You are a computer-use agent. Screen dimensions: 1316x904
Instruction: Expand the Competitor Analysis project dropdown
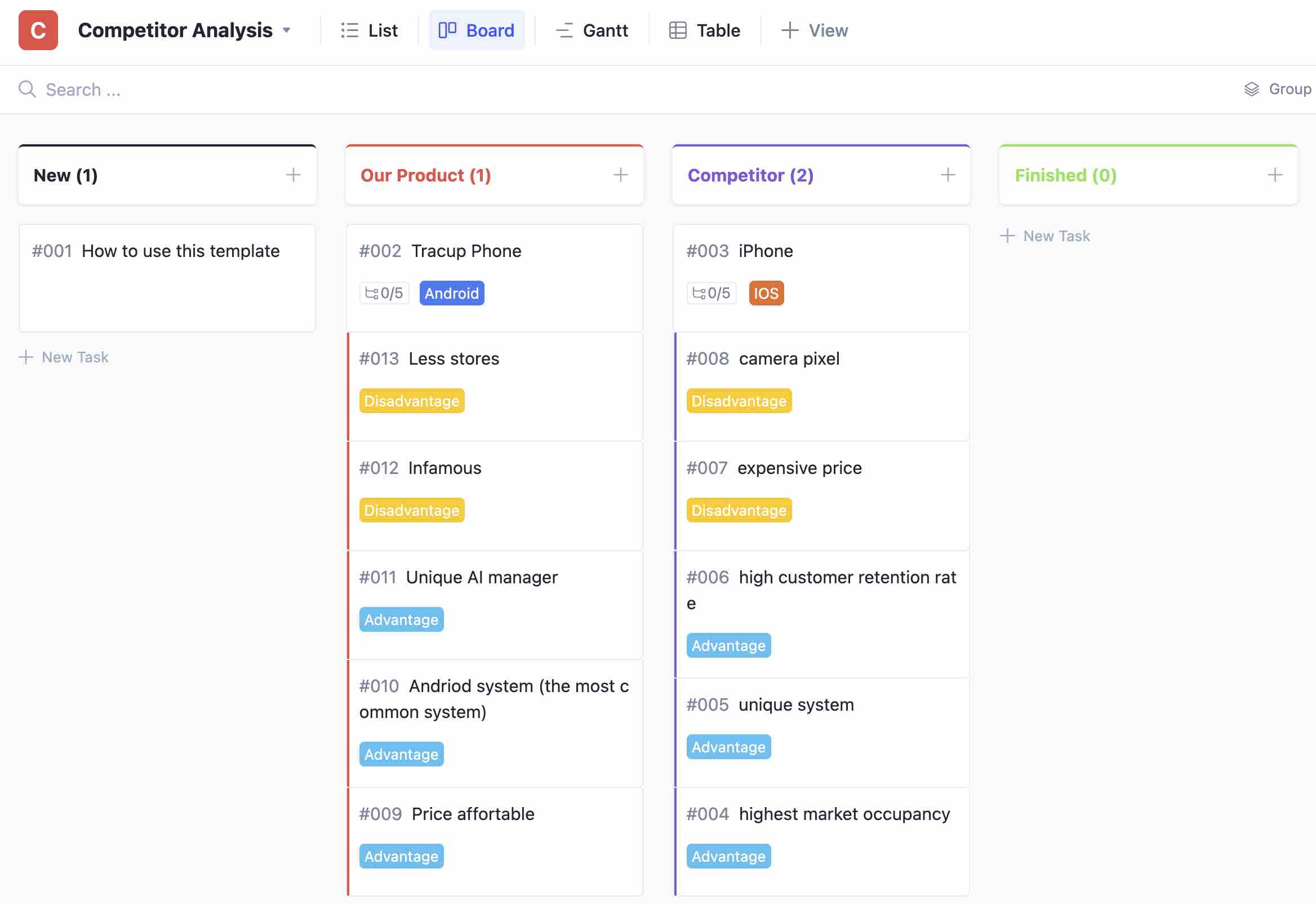pyautogui.click(x=287, y=30)
